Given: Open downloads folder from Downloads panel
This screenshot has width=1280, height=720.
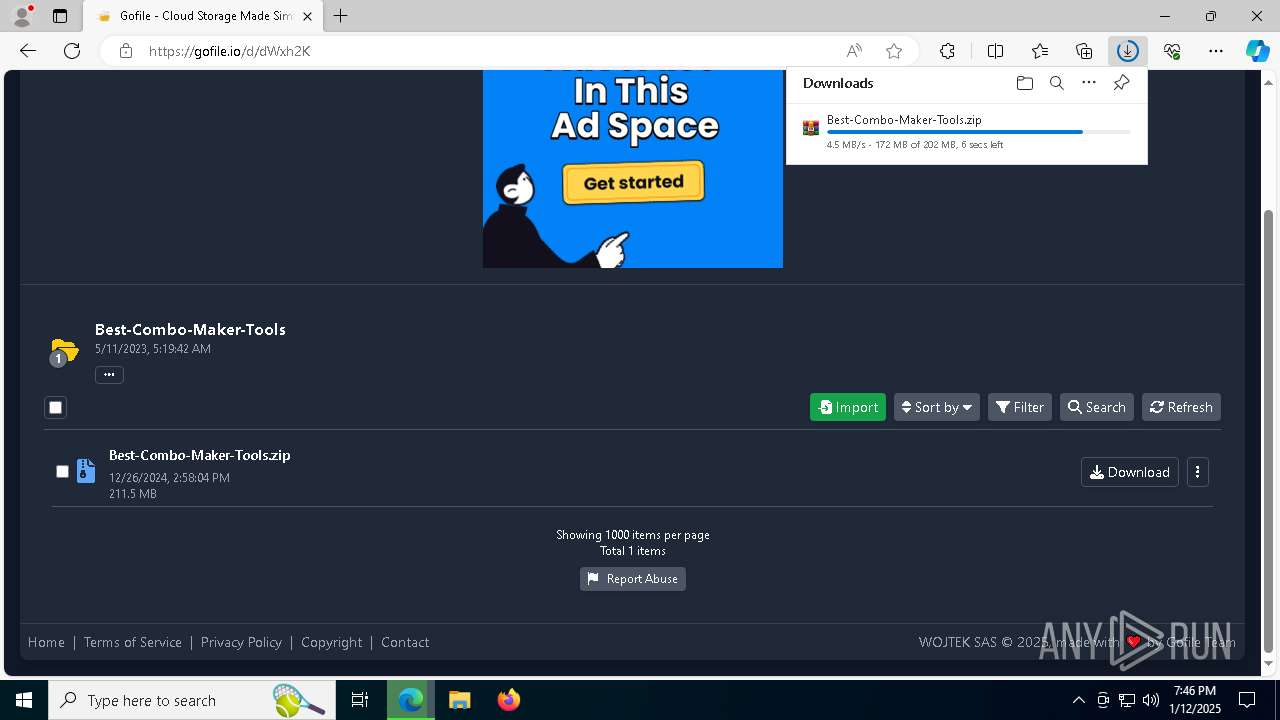Looking at the screenshot, I should (x=1024, y=83).
